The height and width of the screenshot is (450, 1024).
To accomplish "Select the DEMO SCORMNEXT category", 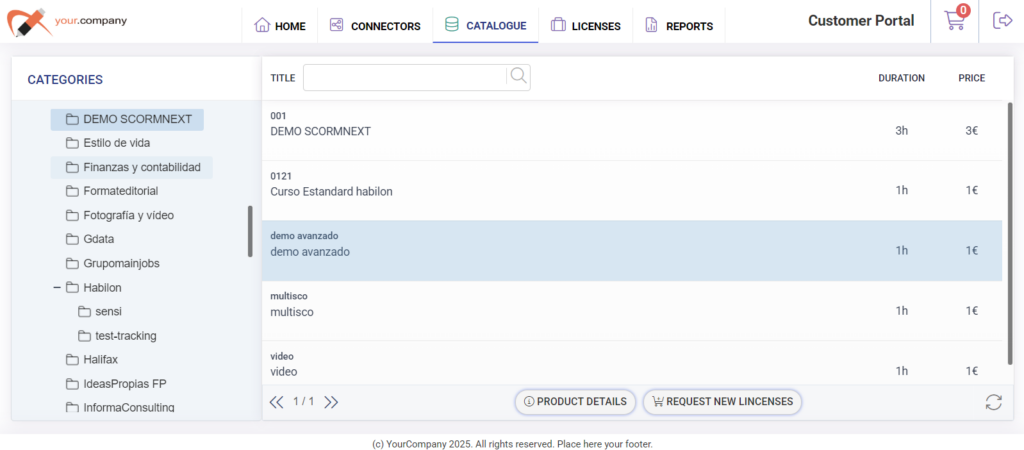I will pos(127,120).
